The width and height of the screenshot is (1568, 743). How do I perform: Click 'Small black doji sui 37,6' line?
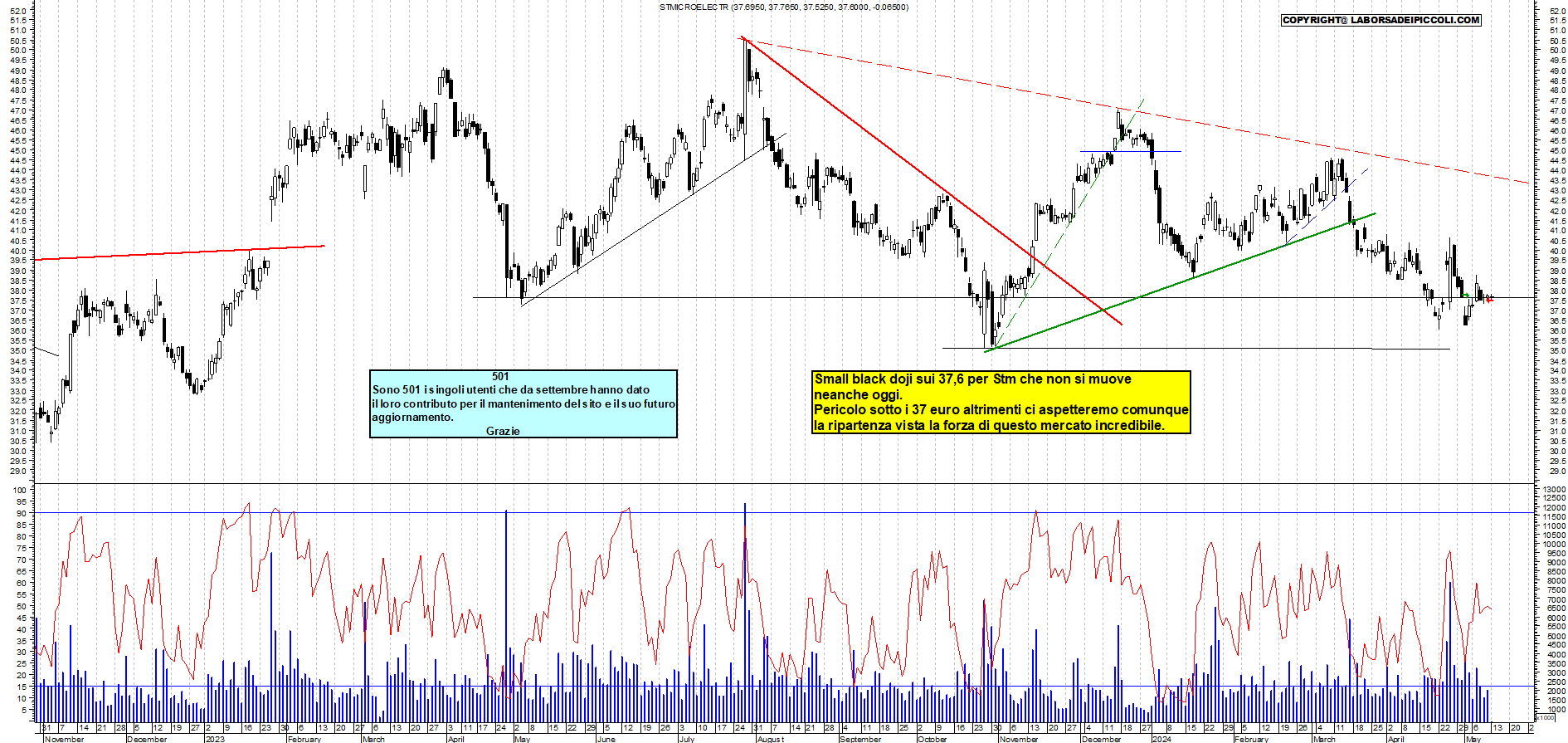(x=972, y=379)
